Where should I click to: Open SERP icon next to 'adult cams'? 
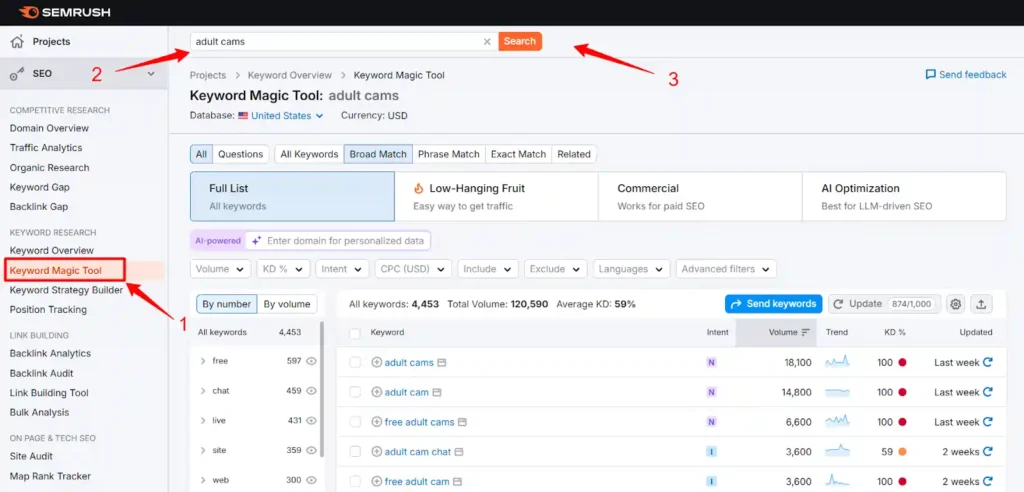click(441, 363)
